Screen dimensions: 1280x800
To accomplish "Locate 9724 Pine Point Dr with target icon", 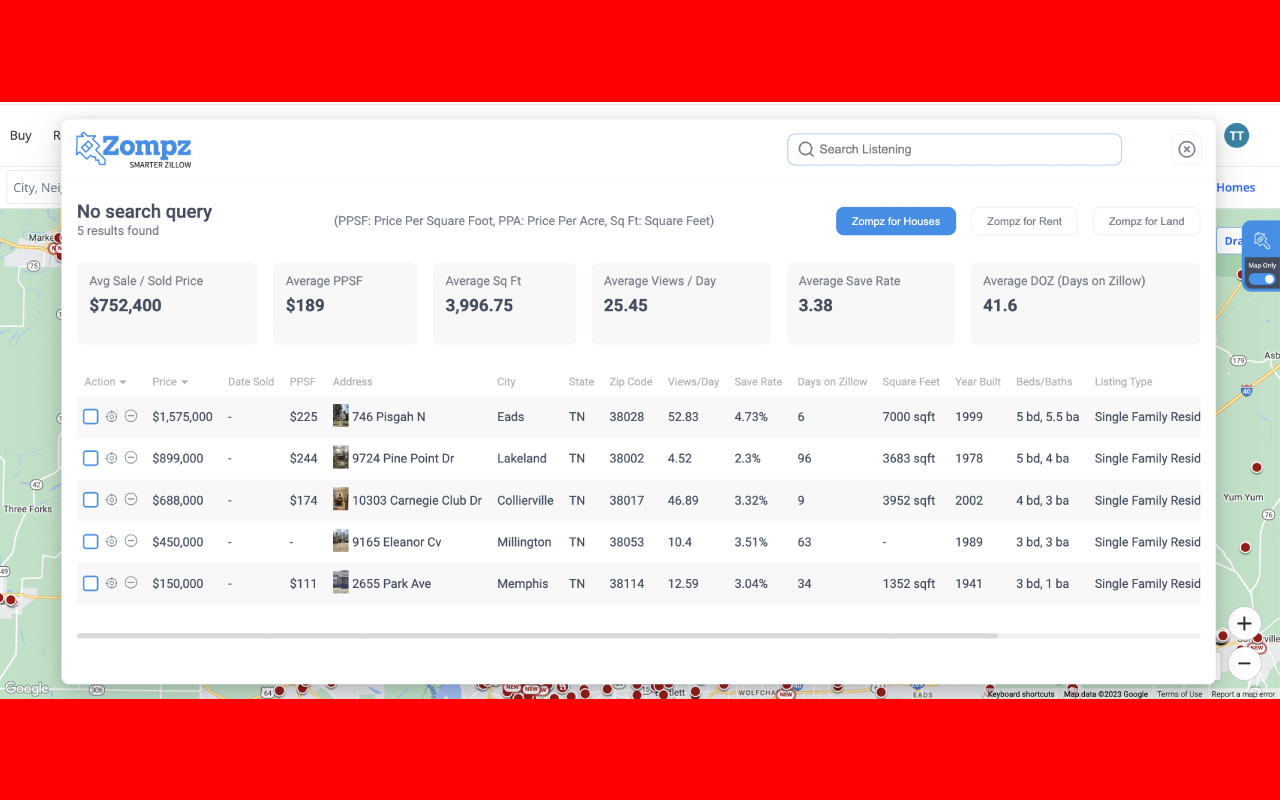I will point(111,459).
